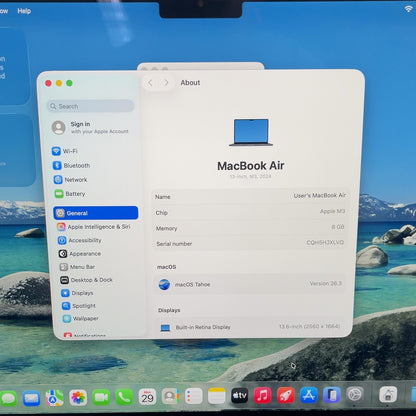Screen dimensions: 416x416
Task: Select Spotlight in sidebar
Action: point(79,306)
